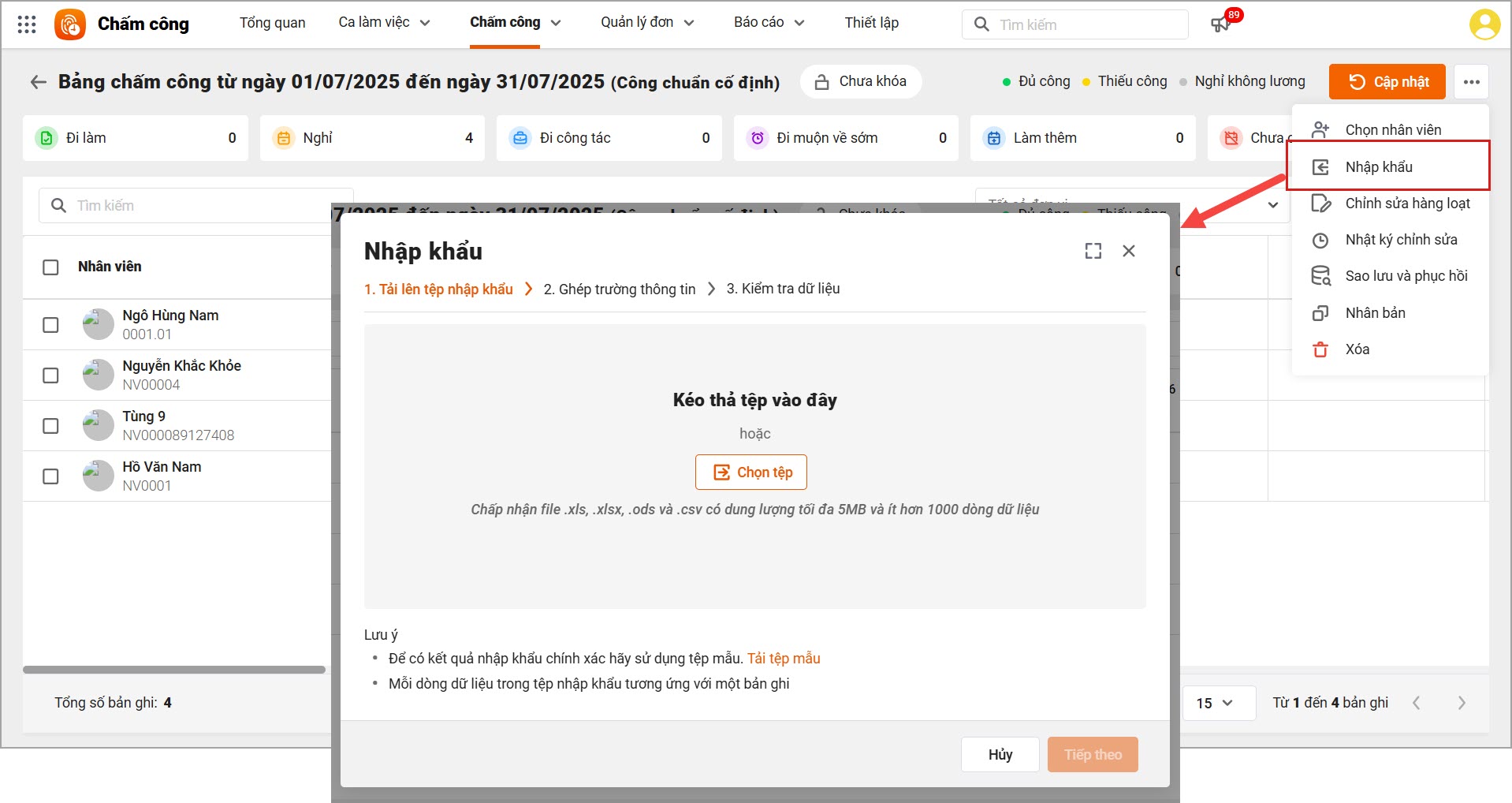This screenshot has width=1512, height=803.
Task: Select the Hồ Văn Nam row checkbox
Action: pos(50,476)
